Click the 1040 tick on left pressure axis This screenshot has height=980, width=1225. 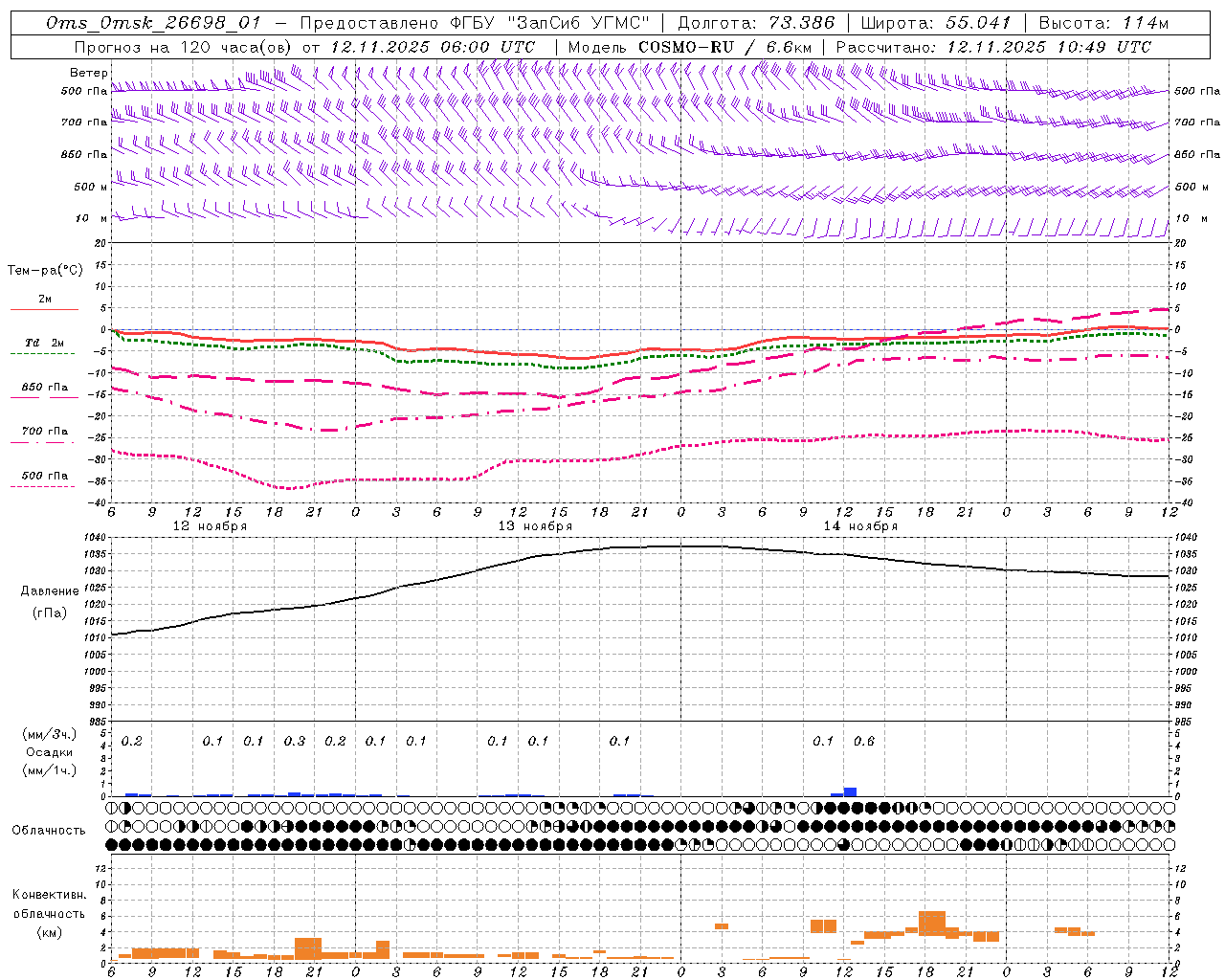click(97, 538)
